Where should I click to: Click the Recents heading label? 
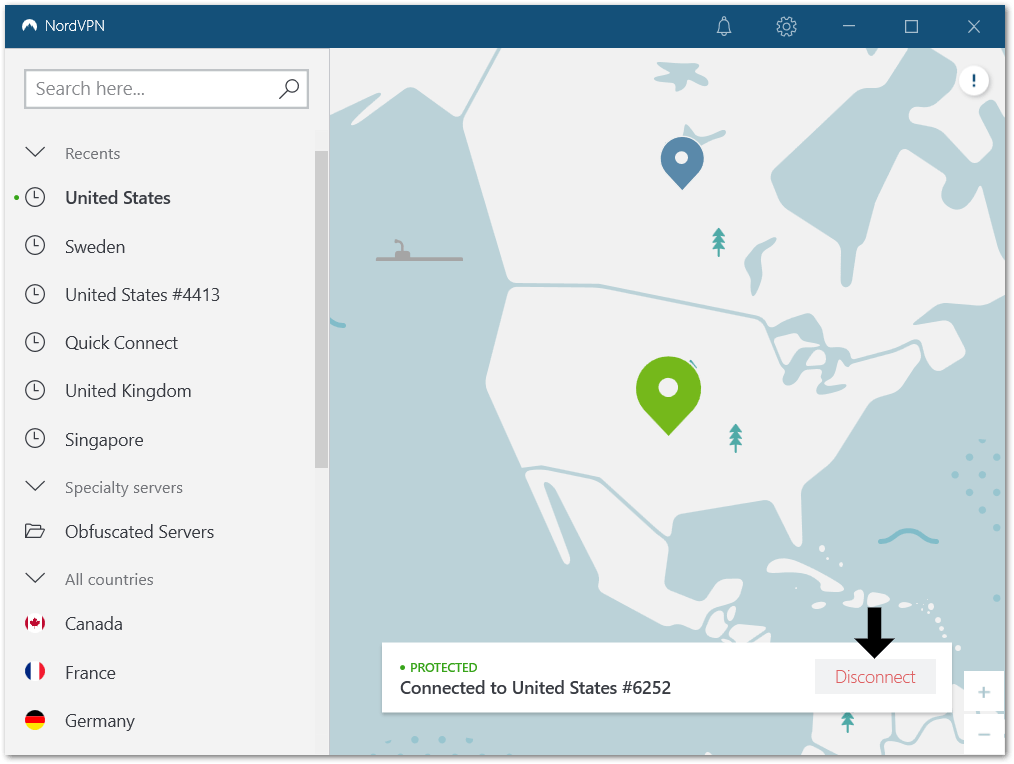coord(92,153)
